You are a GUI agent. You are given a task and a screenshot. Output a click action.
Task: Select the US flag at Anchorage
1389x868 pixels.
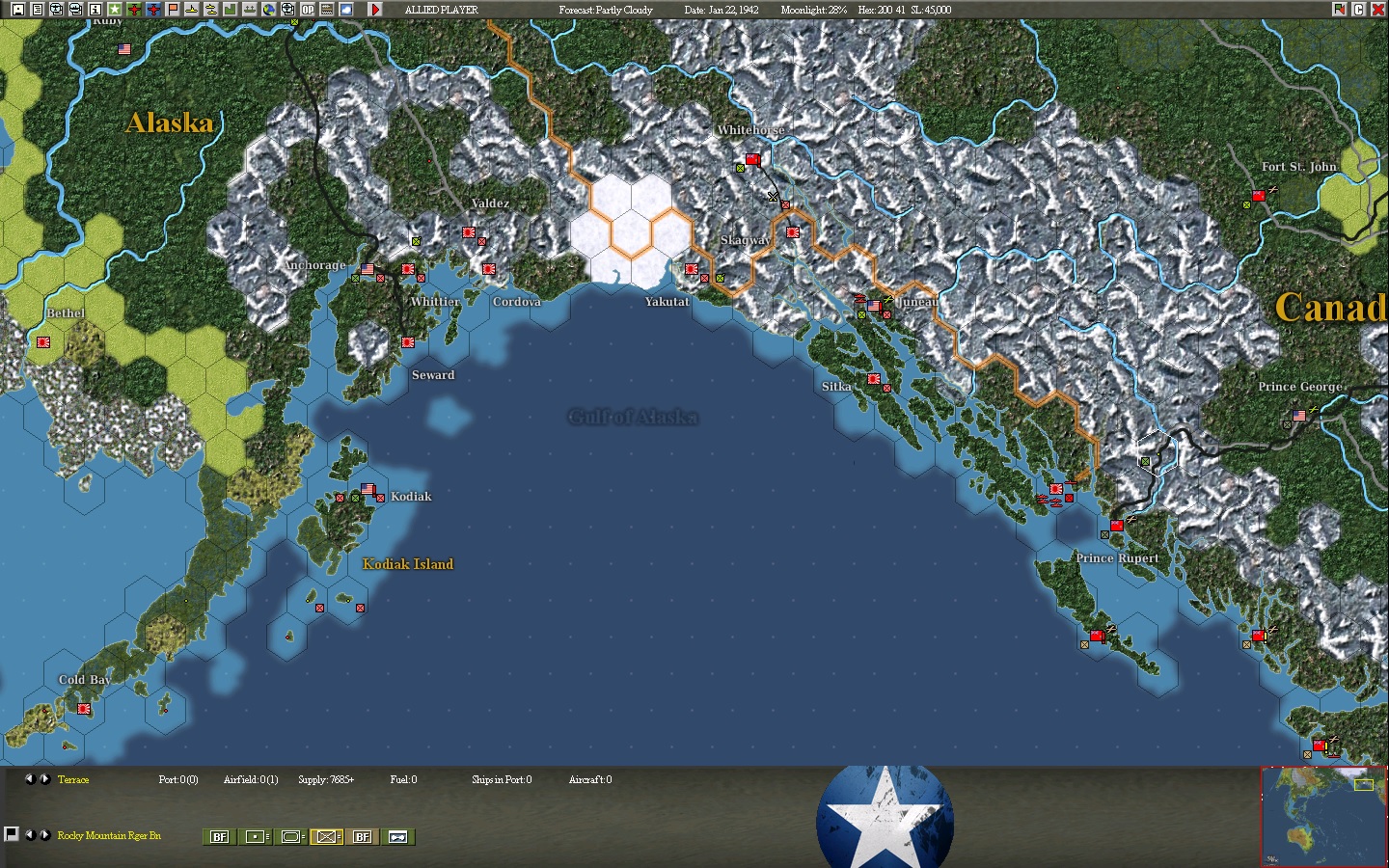[368, 269]
